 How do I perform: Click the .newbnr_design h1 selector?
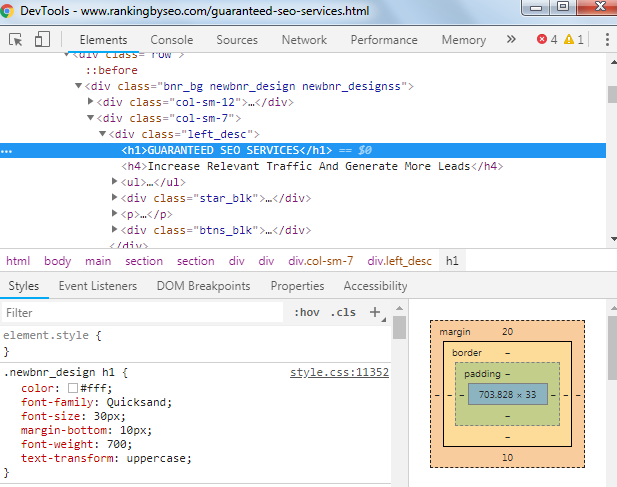59,372
